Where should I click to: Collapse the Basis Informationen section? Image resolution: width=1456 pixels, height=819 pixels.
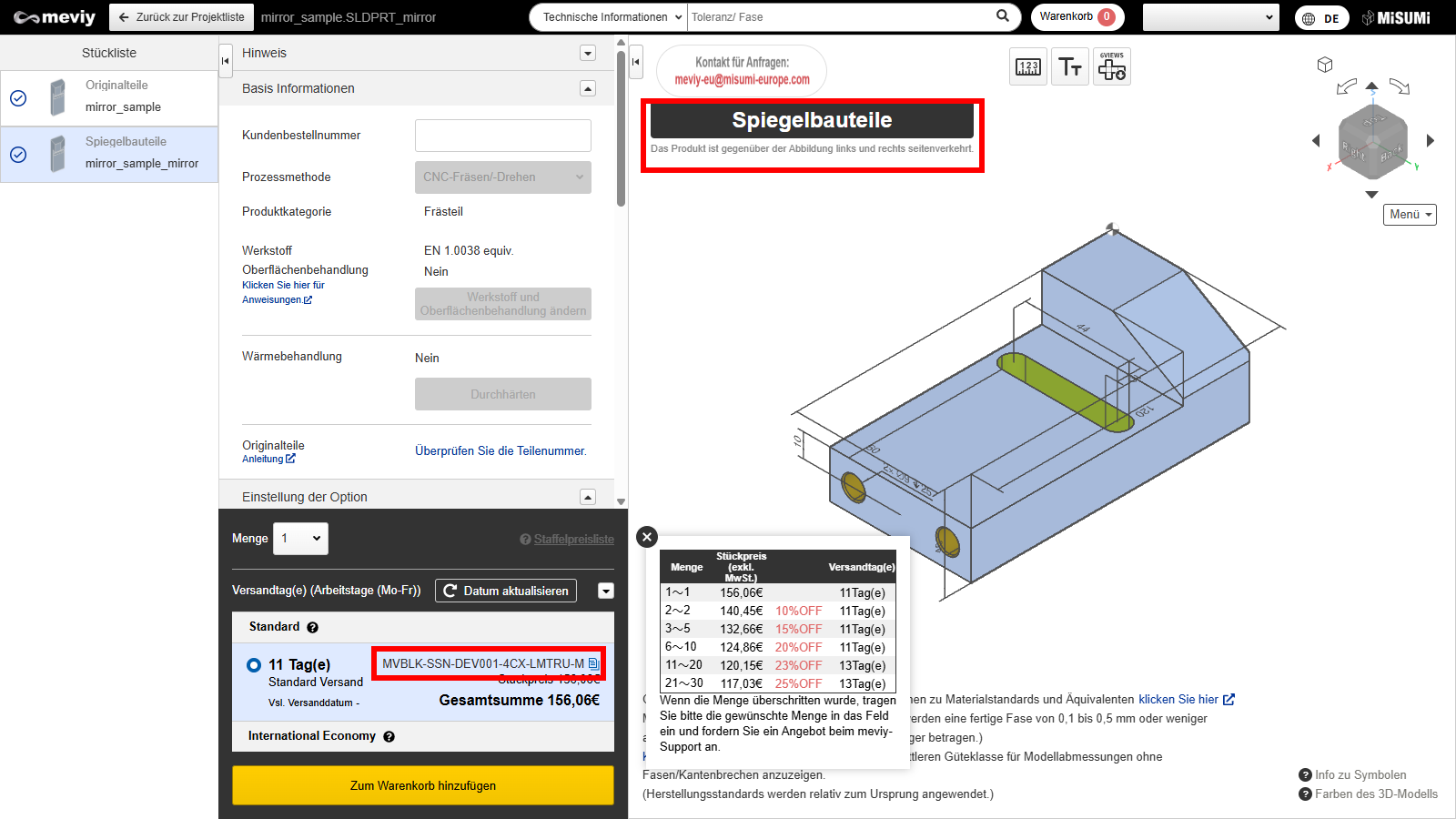click(588, 88)
